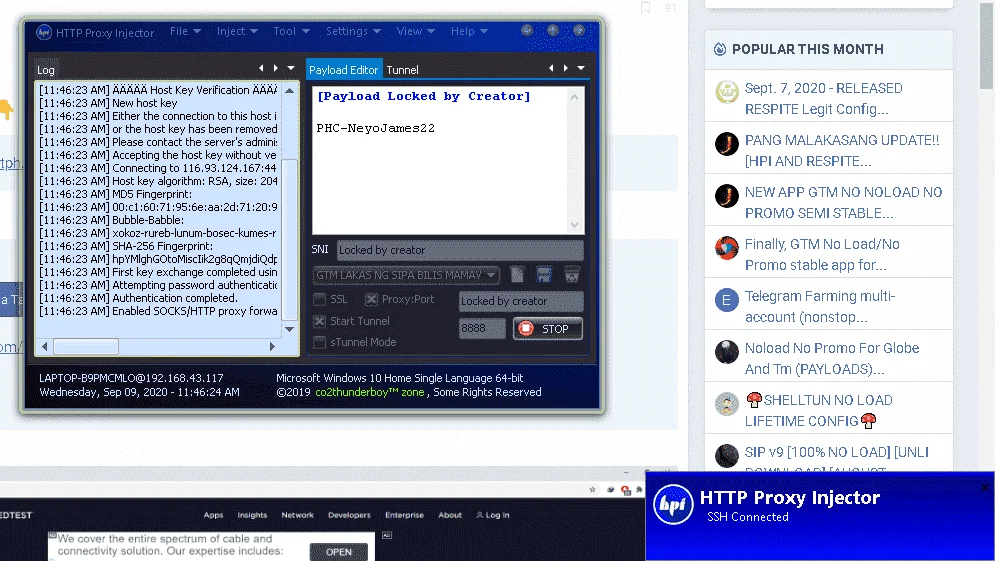The height and width of the screenshot is (561, 995).
Task: Open Telegram Farming multi-account post link
Action: 820,307
